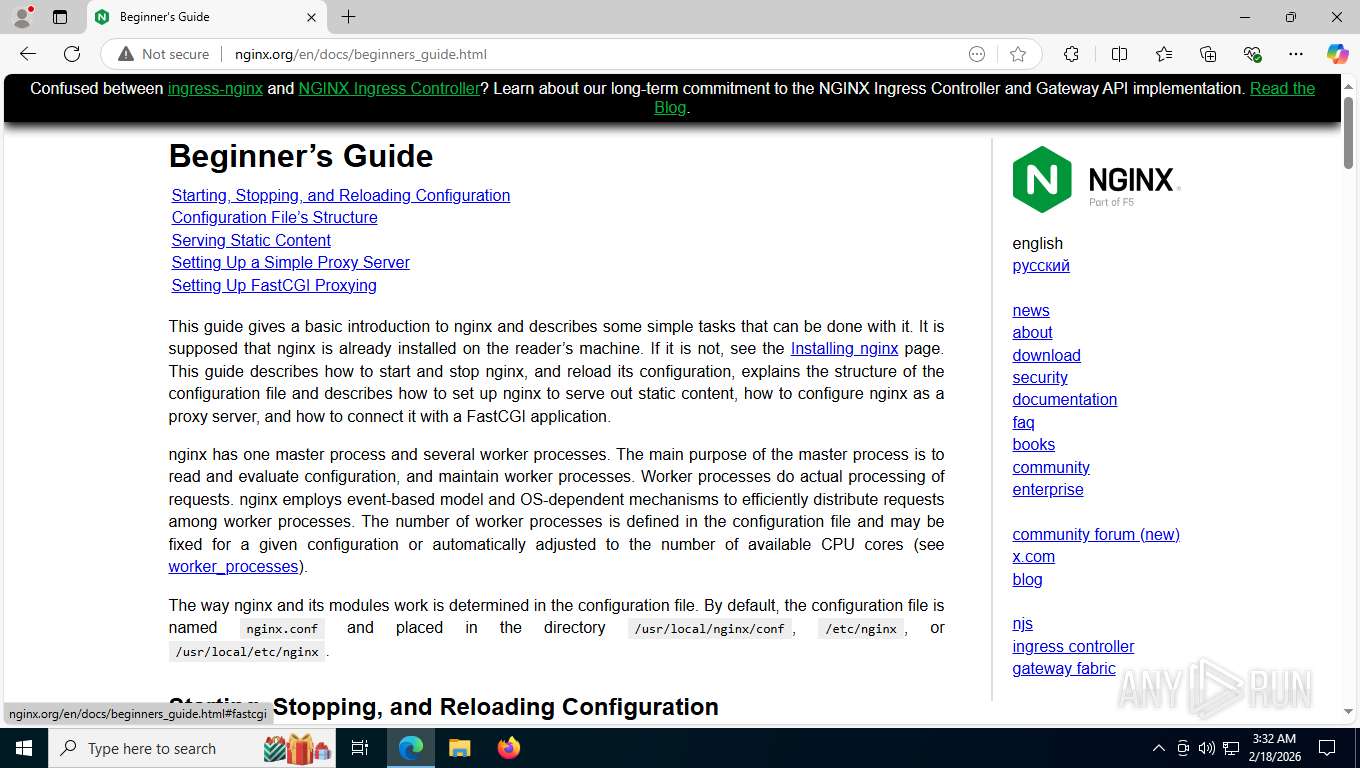
Task: Click the scrollbar down arrow
Action: click(1348, 712)
